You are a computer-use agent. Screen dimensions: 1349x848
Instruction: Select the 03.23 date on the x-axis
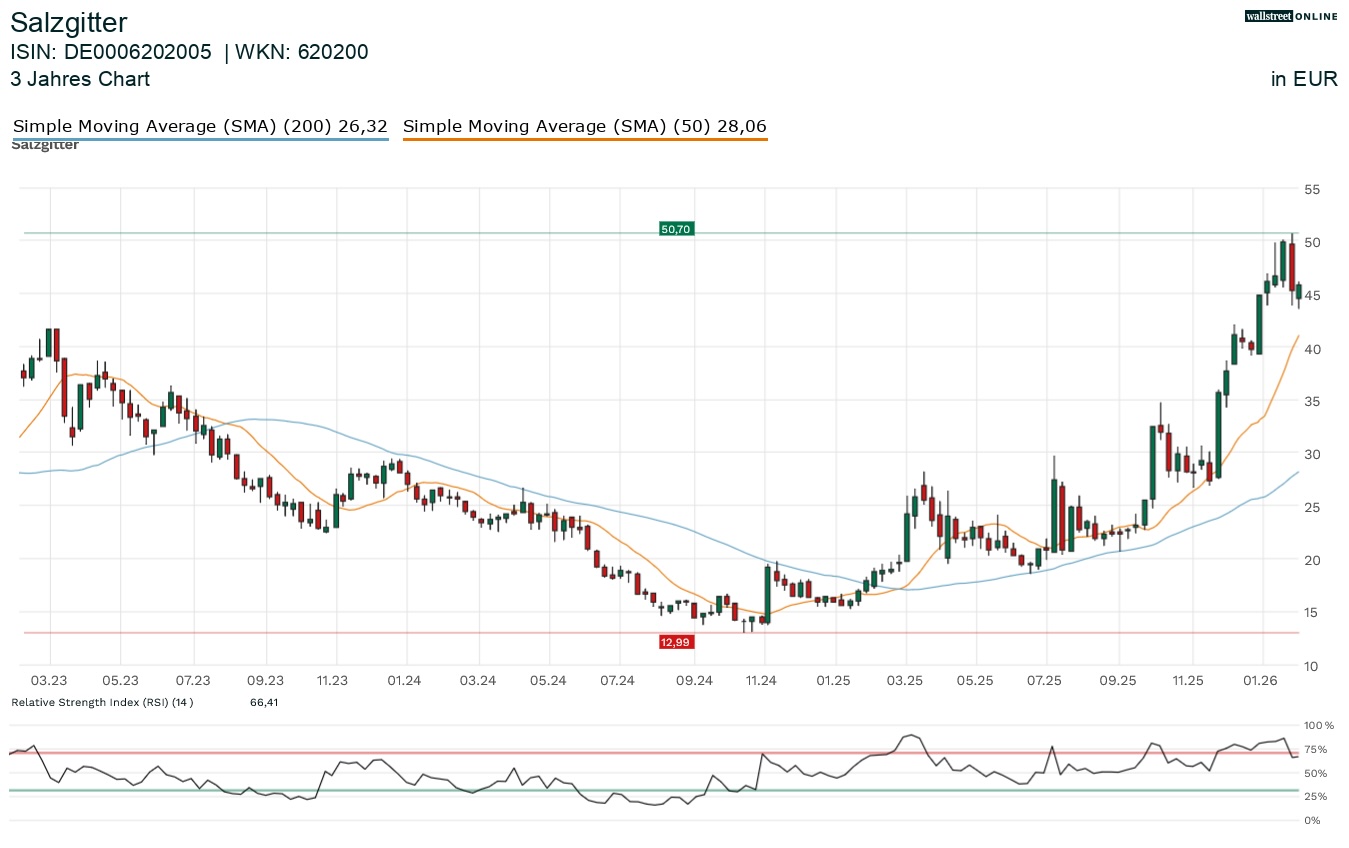(49, 681)
